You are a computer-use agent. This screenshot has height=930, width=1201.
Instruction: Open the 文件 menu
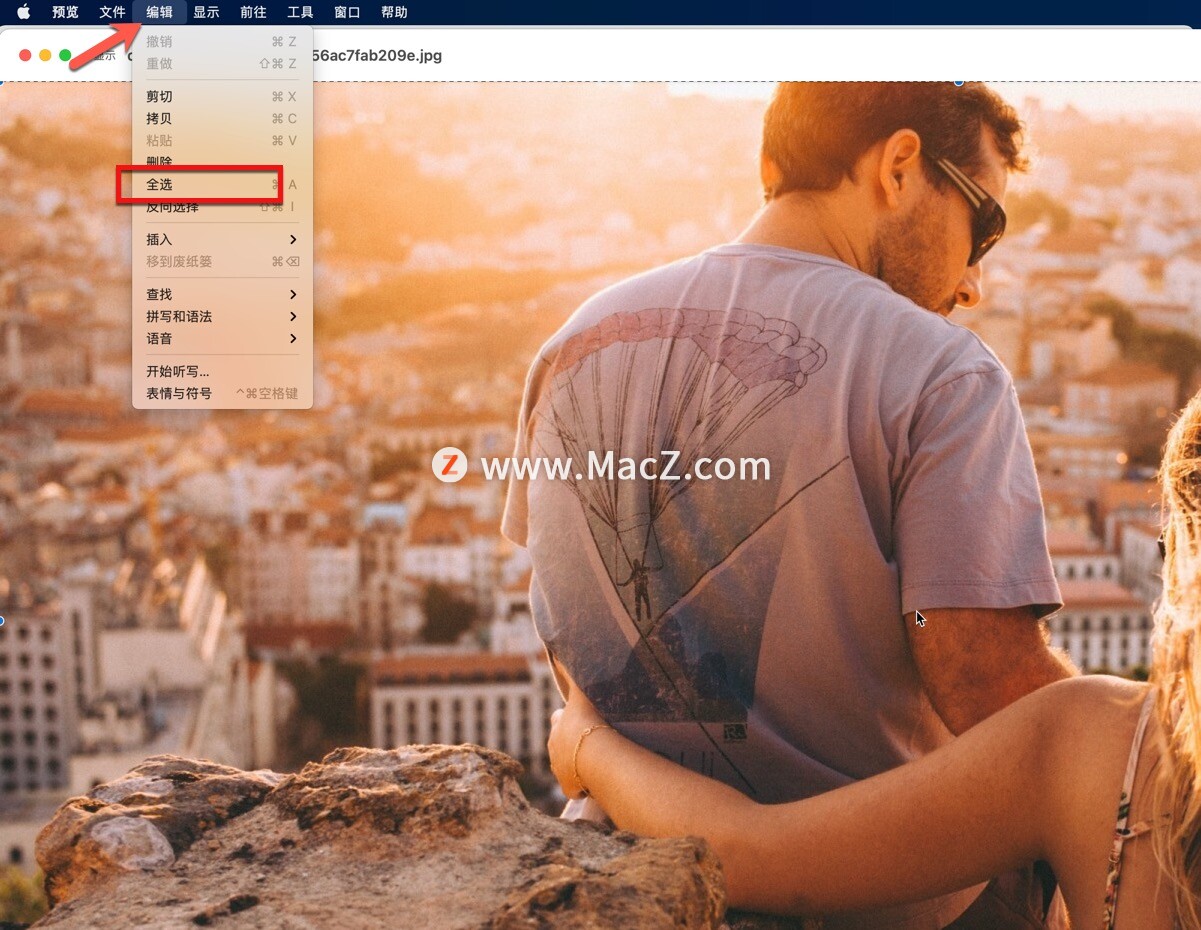click(112, 12)
